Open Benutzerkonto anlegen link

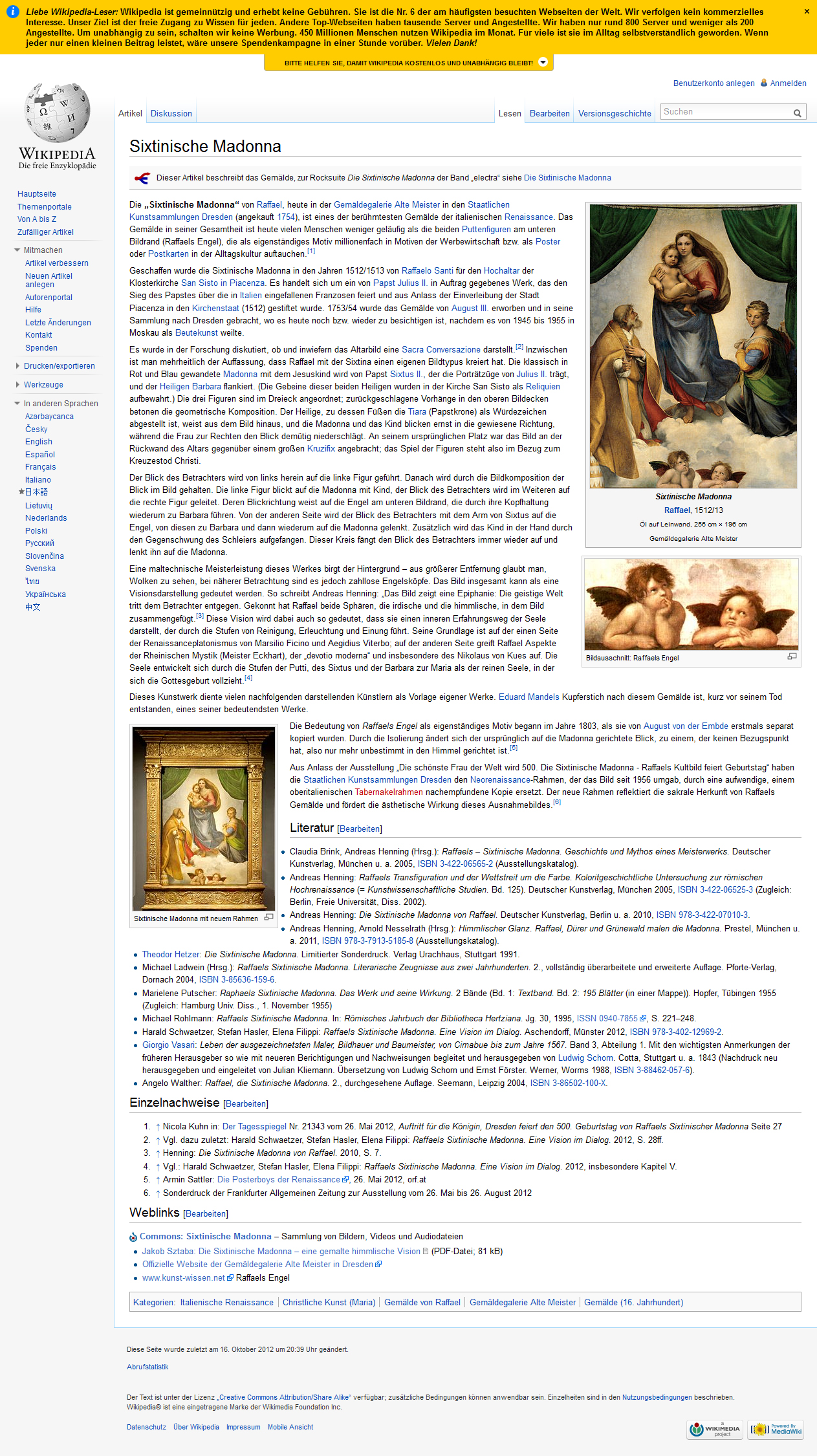(x=714, y=83)
